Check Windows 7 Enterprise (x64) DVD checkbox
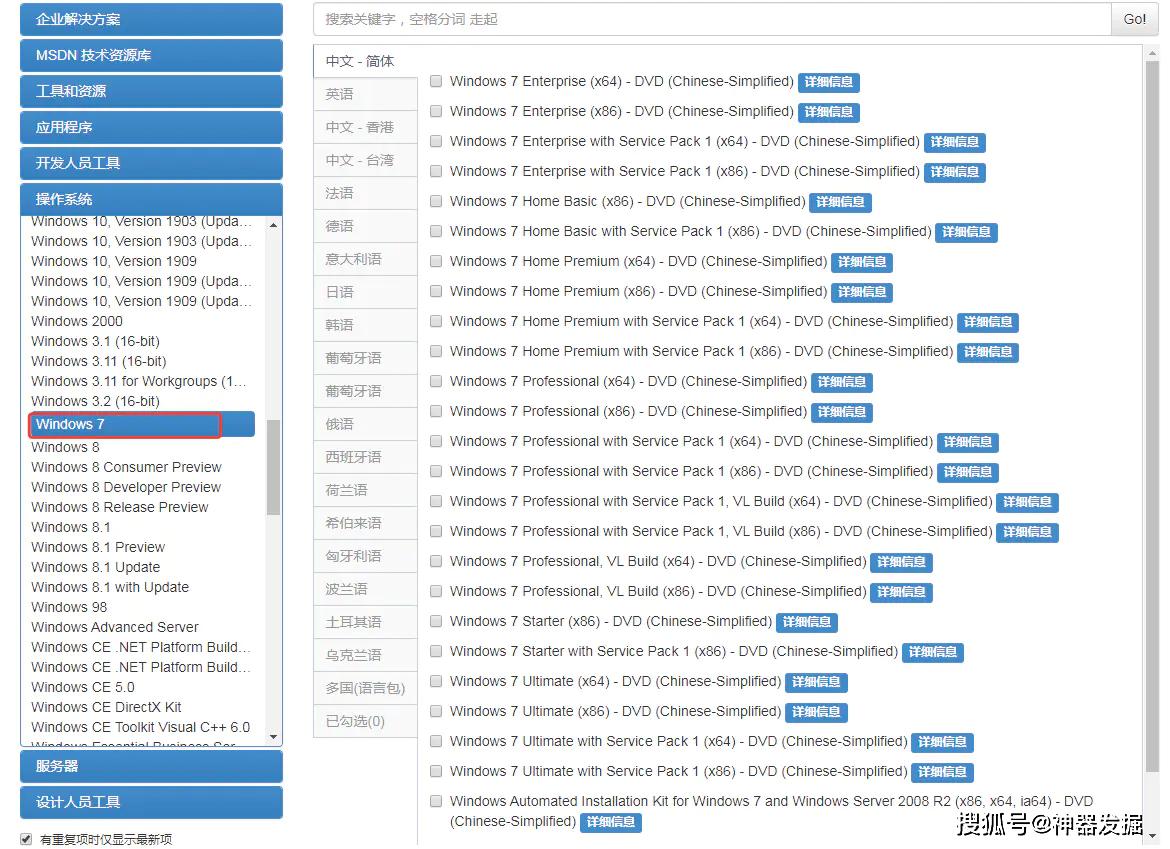 (436, 81)
